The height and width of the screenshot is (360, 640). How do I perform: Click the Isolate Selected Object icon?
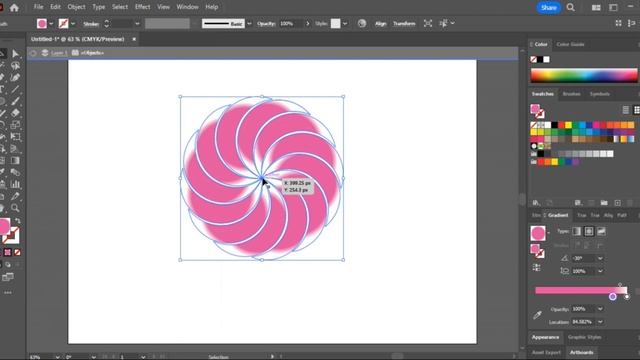click(x=427, y=24)
